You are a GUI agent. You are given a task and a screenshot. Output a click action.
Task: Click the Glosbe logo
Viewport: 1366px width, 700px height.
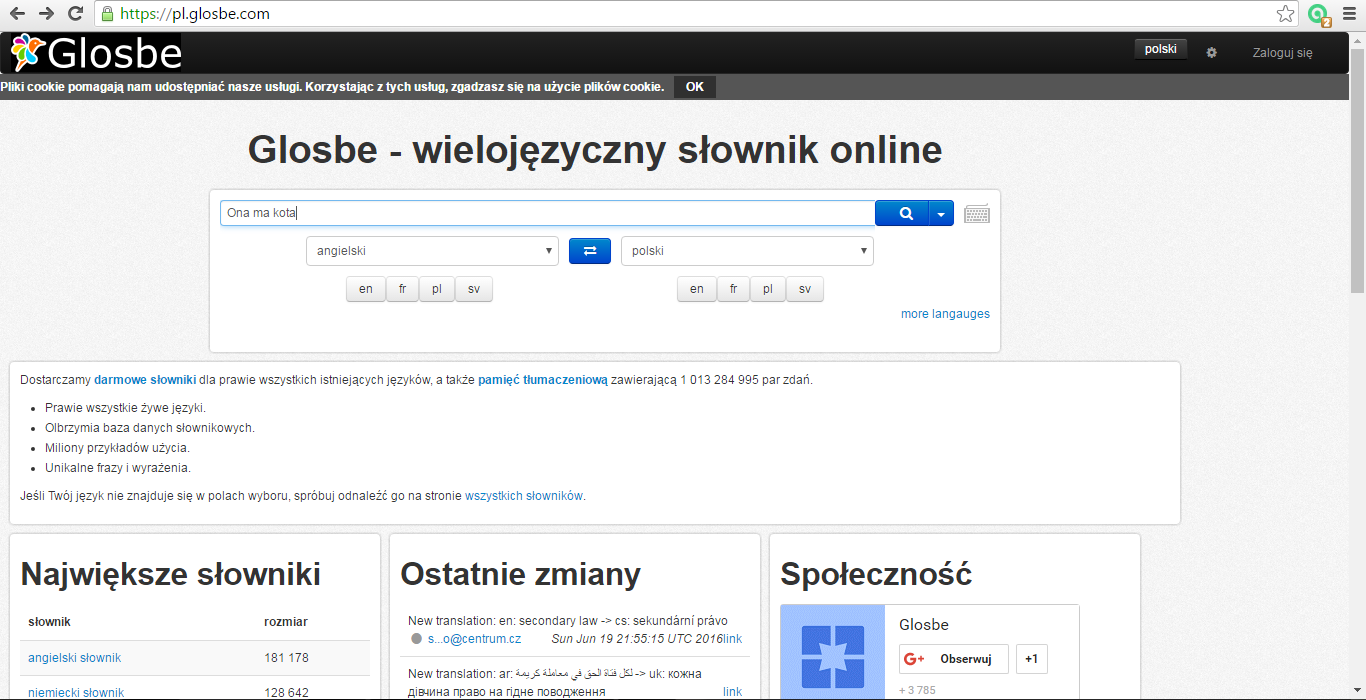[x=95, y=51]
